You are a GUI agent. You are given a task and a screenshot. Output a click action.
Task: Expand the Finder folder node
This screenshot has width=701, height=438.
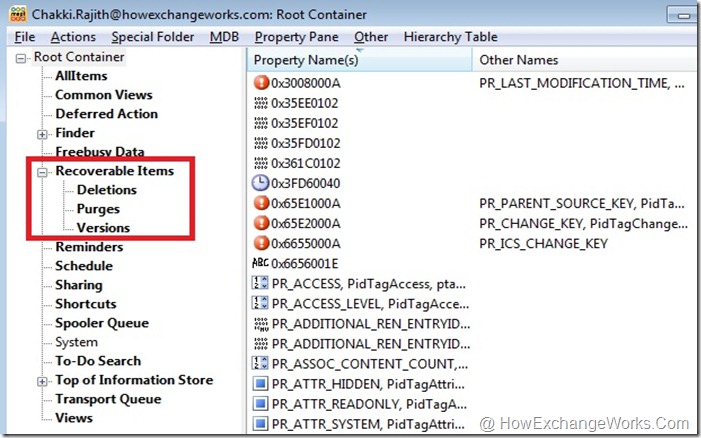tap(42, 134)
